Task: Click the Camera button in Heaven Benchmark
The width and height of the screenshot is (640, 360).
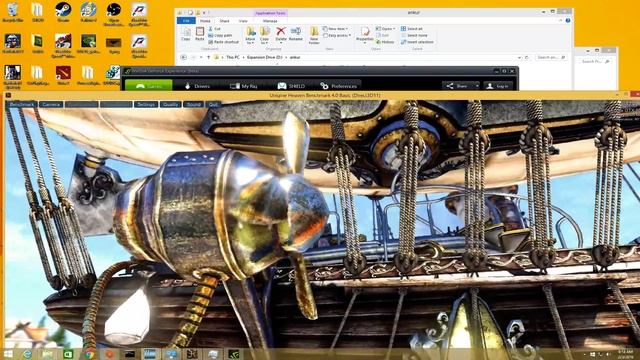Action: click(x=51, y=104)
